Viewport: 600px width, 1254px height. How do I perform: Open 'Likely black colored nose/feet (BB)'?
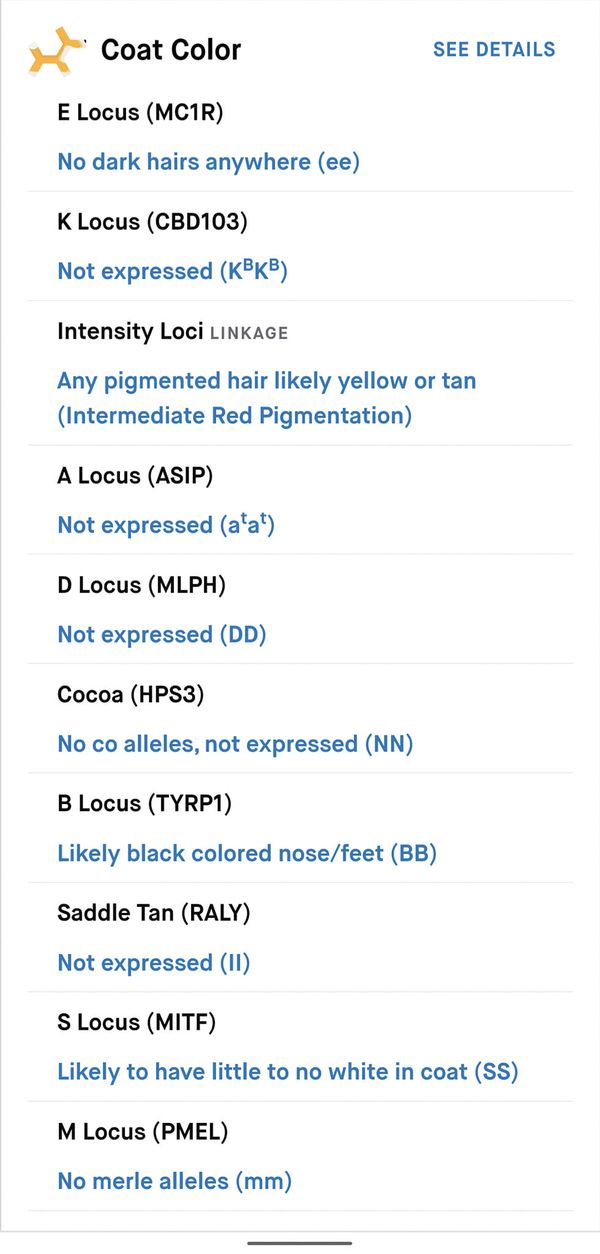click(x=247, y=853)
